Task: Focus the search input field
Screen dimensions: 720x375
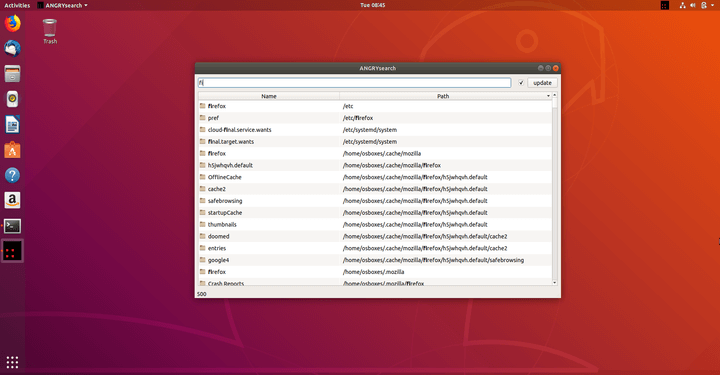Action: click(354, 83)
